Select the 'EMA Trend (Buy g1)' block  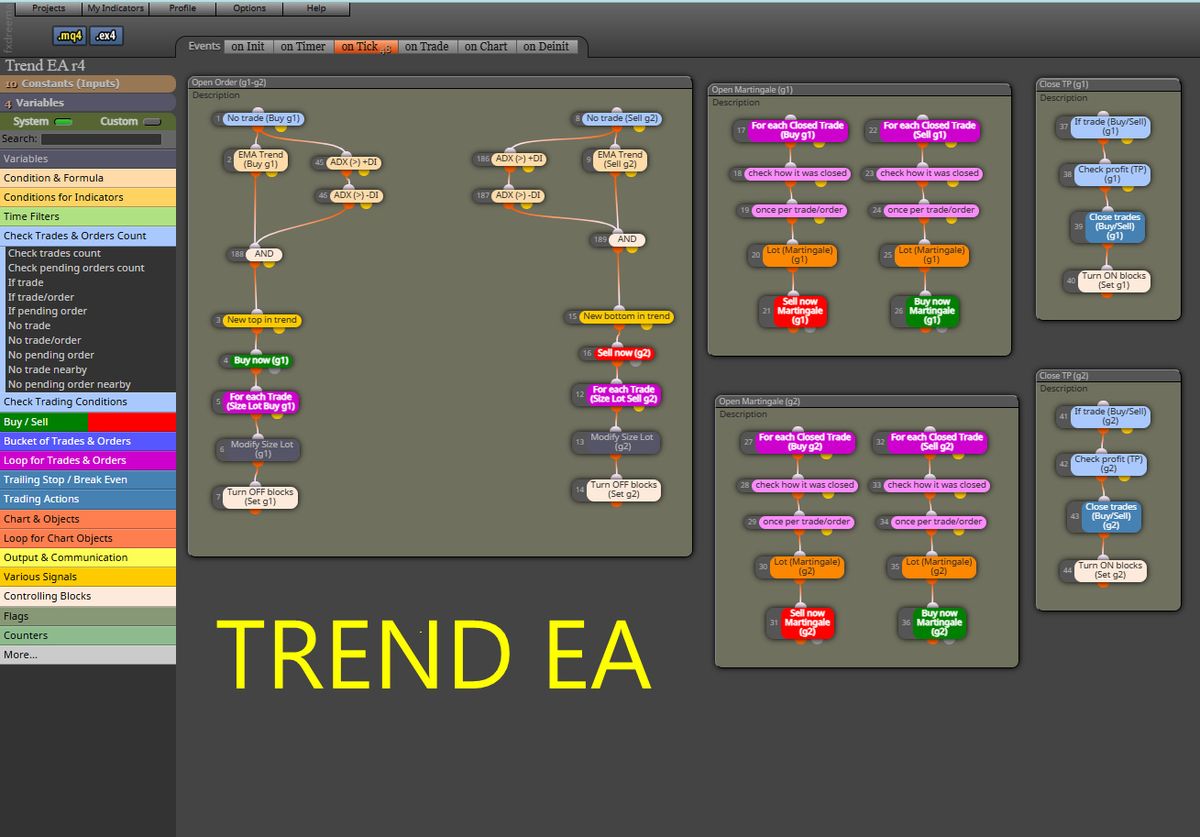coord(262,159)
